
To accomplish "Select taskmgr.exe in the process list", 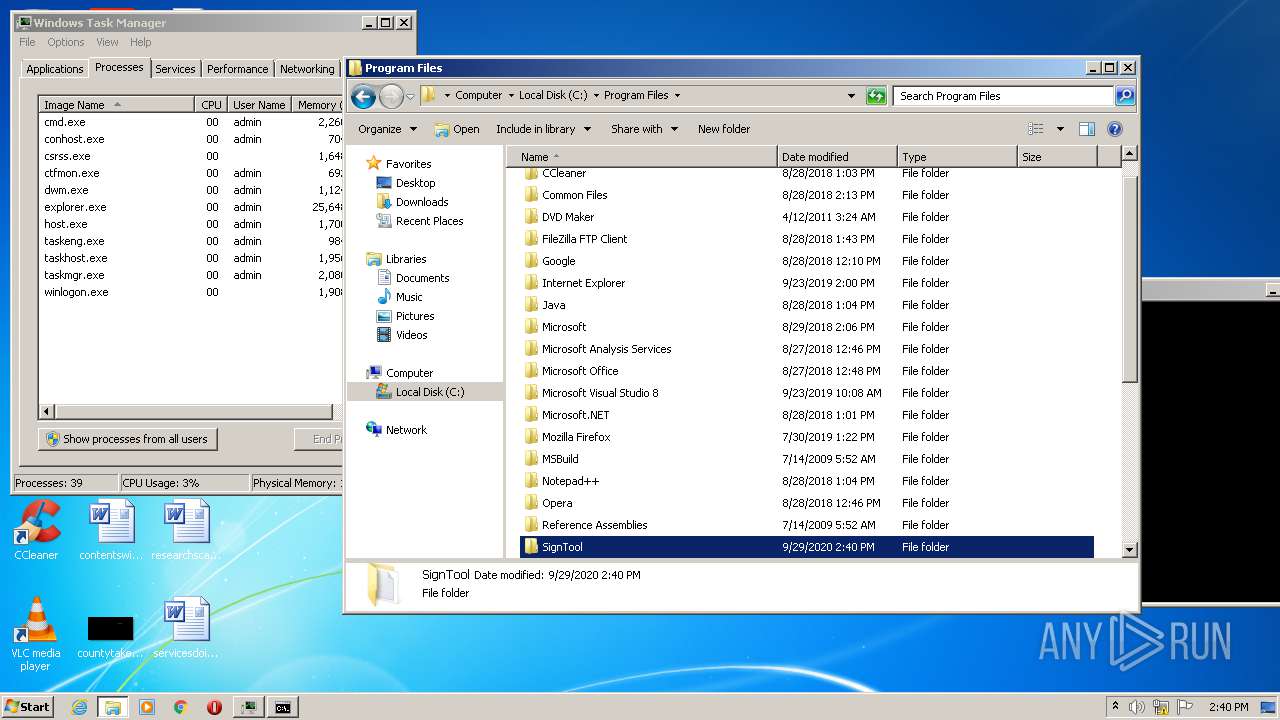I will point(191,275).
